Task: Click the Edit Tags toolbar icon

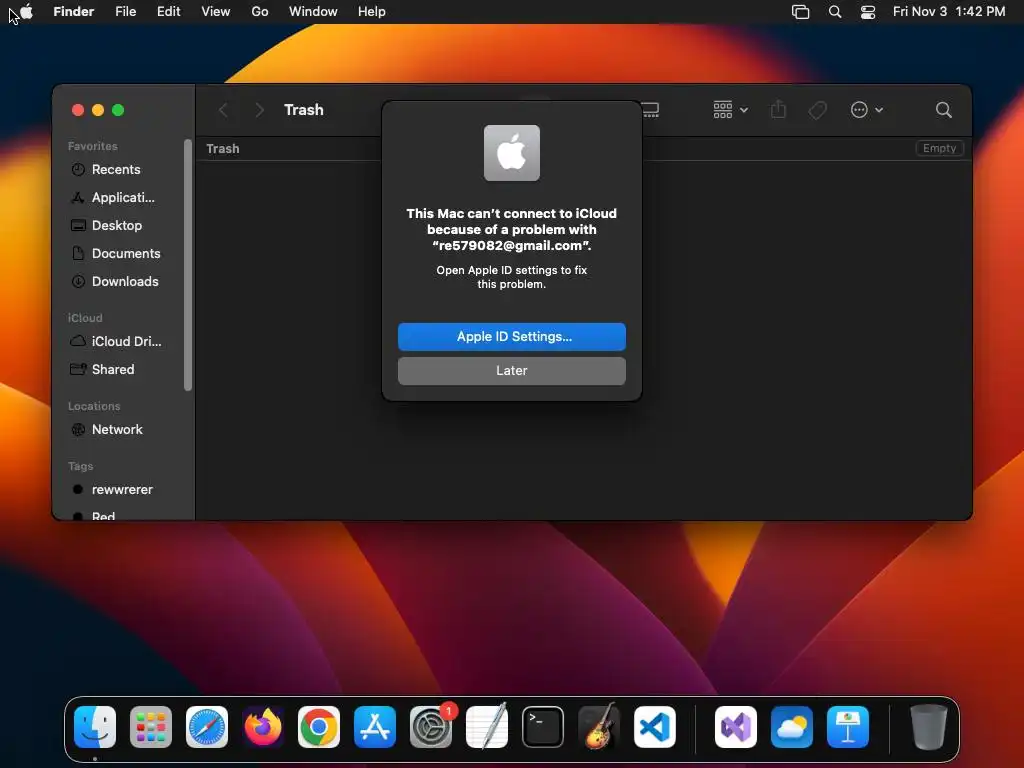Action: tap(818, 110)
